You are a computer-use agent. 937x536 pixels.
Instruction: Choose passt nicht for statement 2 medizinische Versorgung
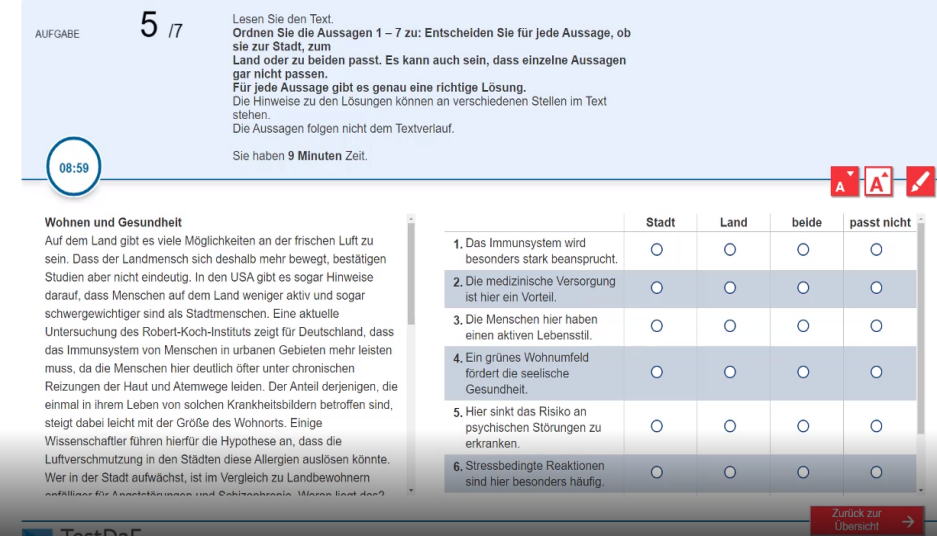pyautogui.click(x=876, y=288)
